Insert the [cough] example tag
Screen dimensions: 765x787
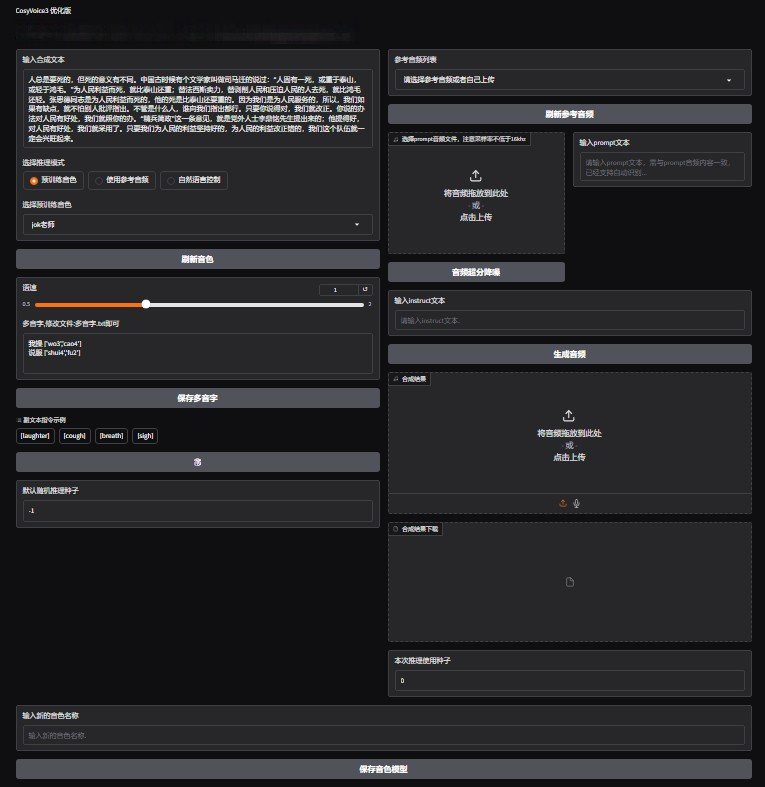(74, 436)
